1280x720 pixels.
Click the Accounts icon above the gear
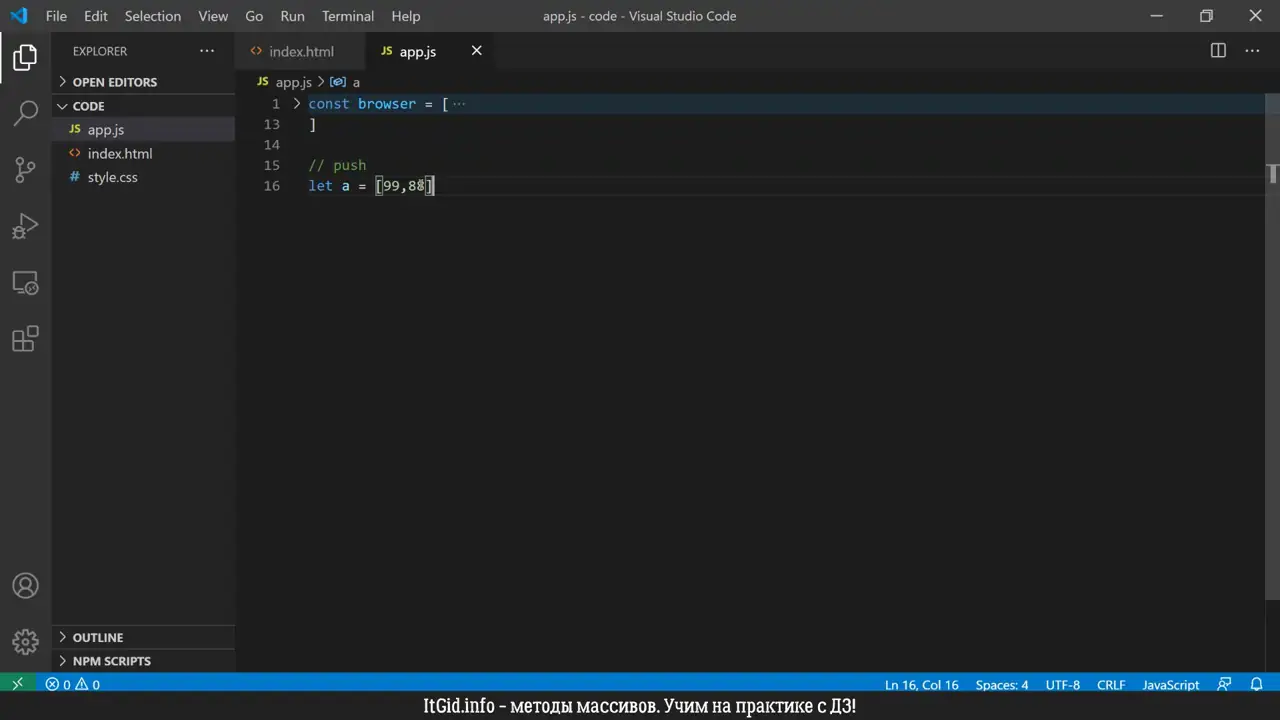[x=25, y=585]
